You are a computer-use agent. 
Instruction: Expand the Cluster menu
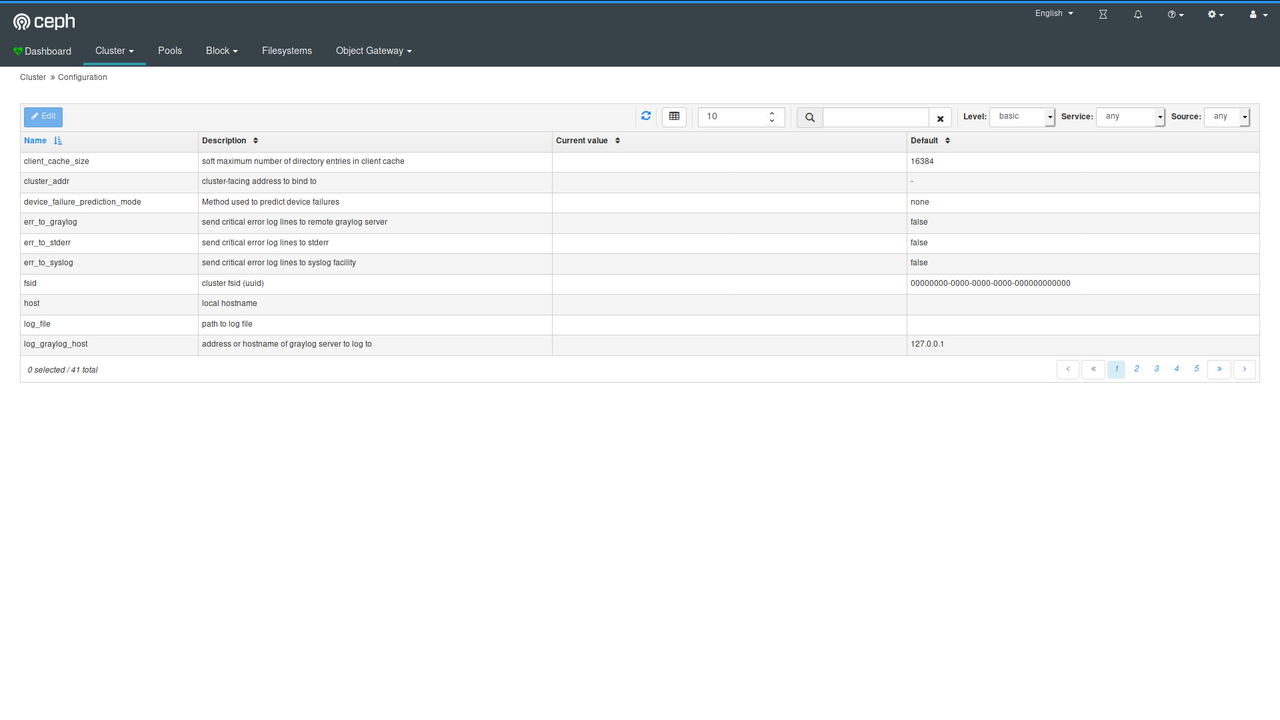coord(114,51)
